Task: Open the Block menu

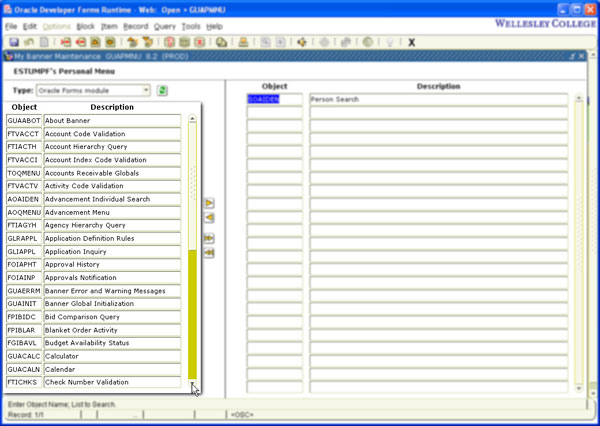Action: click(85, 26)
